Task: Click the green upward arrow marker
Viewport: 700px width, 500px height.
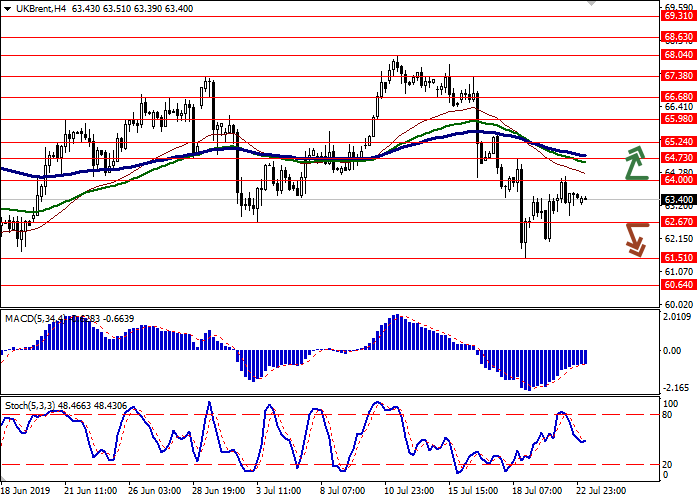Action: pyautogui.click(x=636, y=162)
